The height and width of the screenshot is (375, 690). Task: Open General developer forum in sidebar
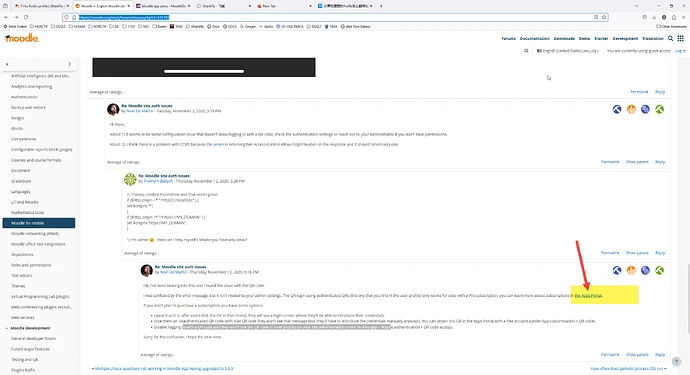click(x=33, y=339)
